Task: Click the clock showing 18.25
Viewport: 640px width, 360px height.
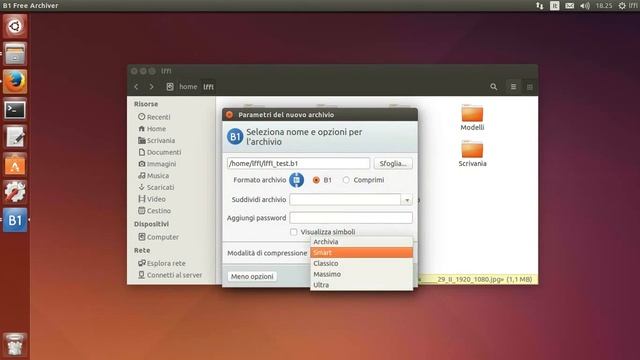Action: coord(604,5)
